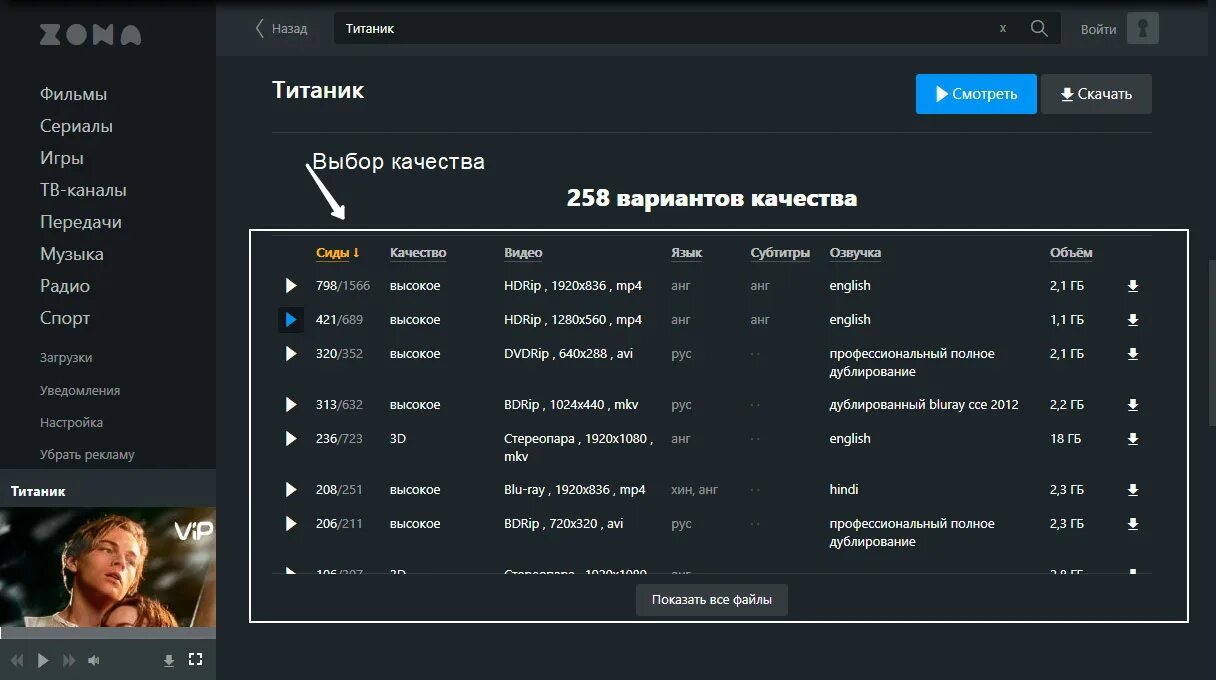Open the Сериалы section
This screenshot has width=1216, height=680.
[76, 126]
